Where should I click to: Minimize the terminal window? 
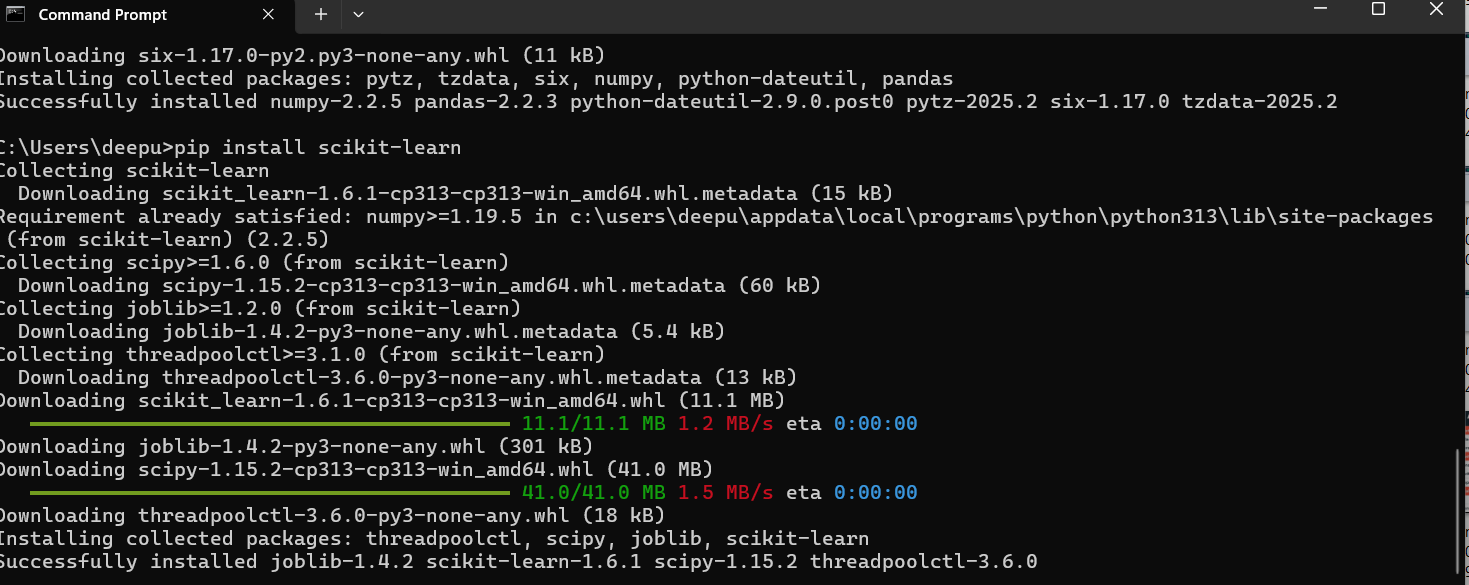pyautogui.click(x=1320, y=9)
